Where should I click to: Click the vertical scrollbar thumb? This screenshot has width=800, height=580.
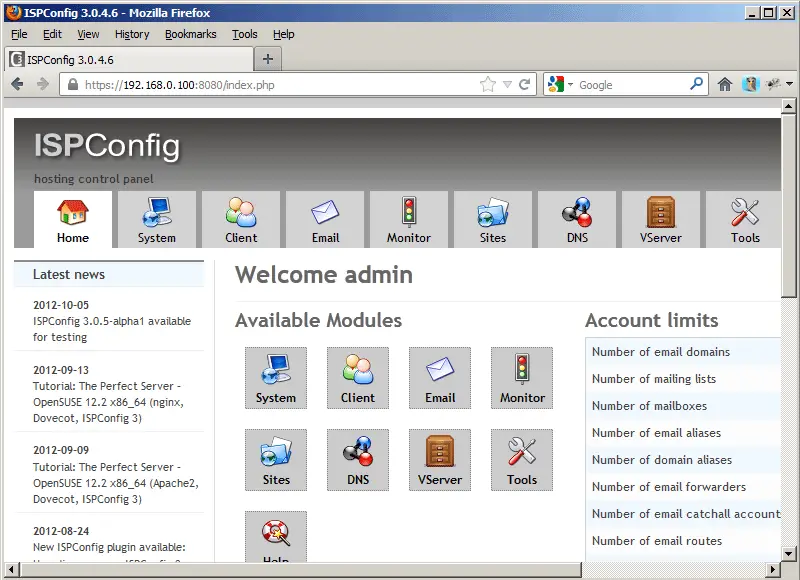[x=788, y=205]
